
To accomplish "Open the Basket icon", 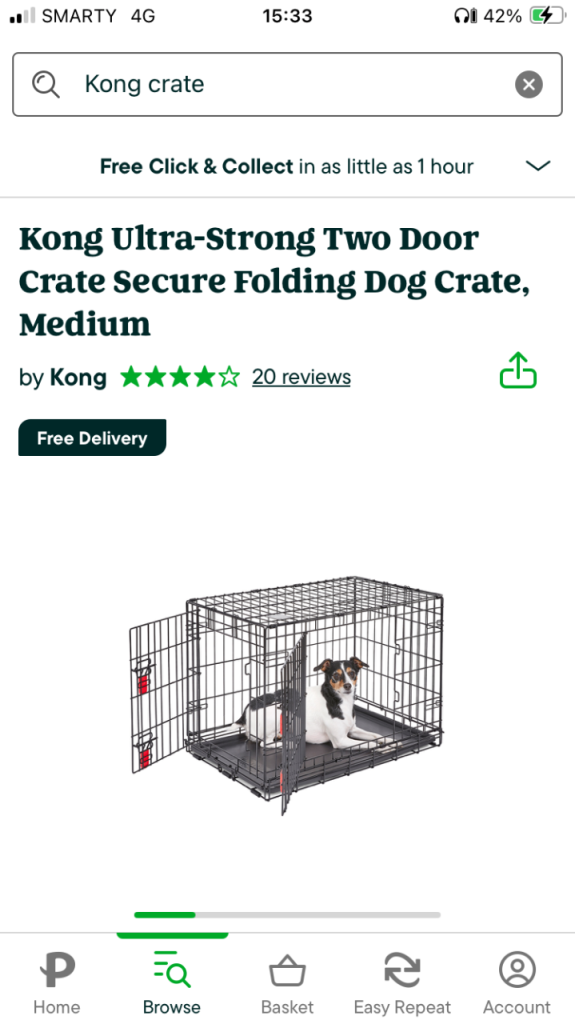I will [x=287, y=970].
